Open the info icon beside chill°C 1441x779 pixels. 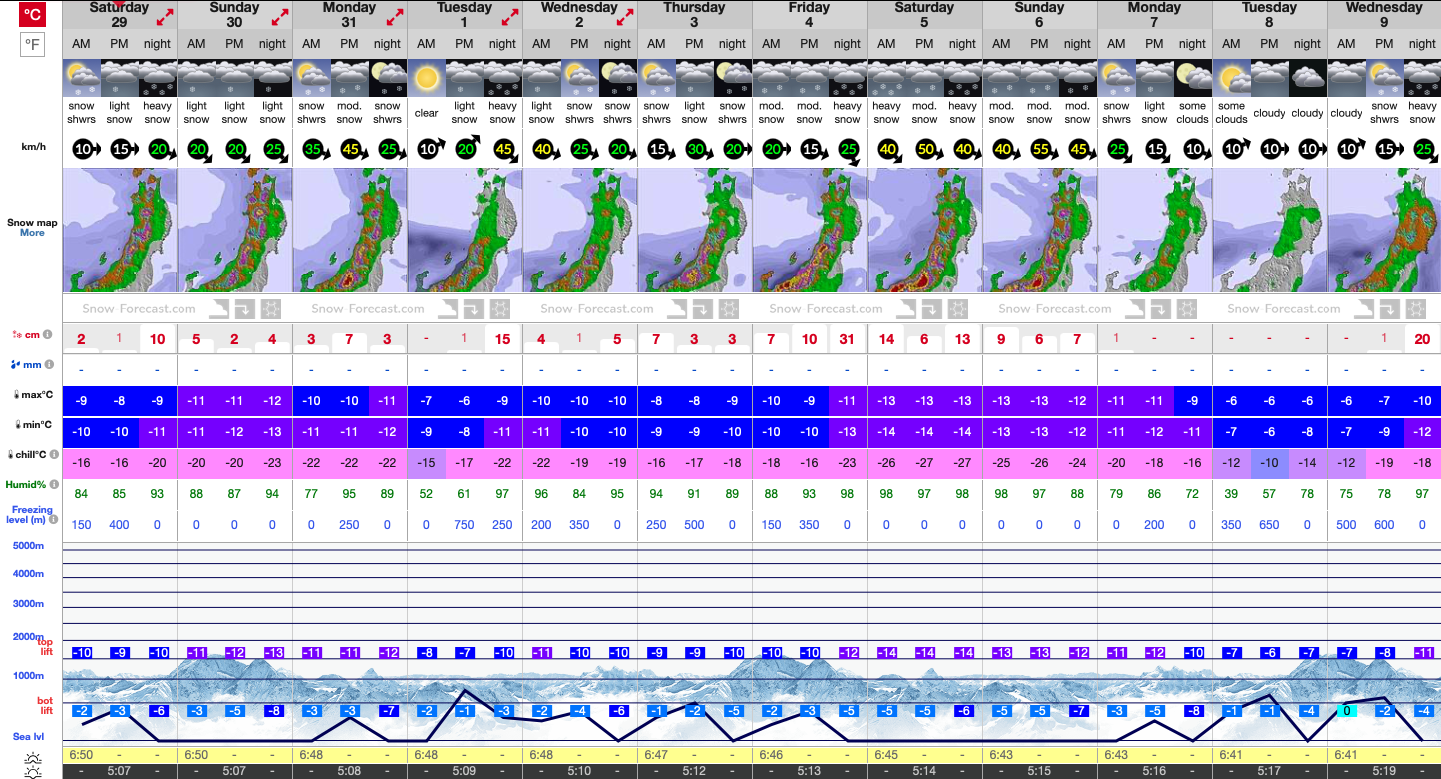pos(55,455)
